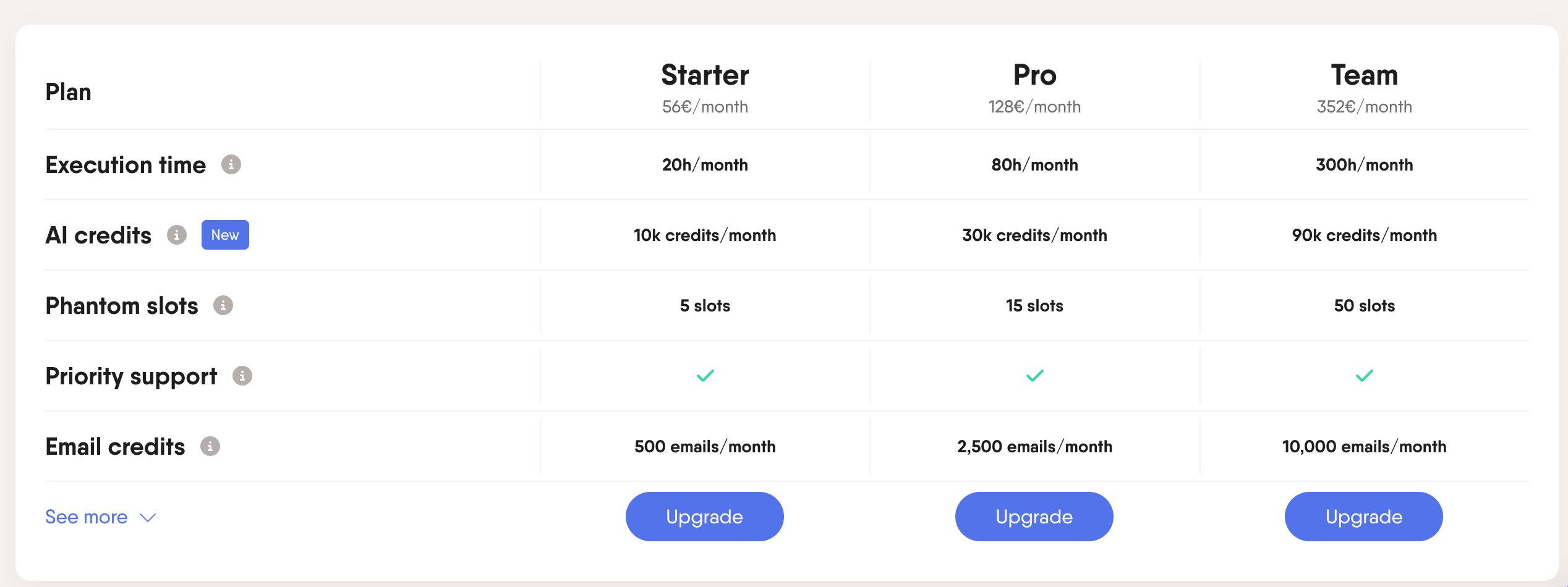Upgrade to the Pro plan

1034,517
